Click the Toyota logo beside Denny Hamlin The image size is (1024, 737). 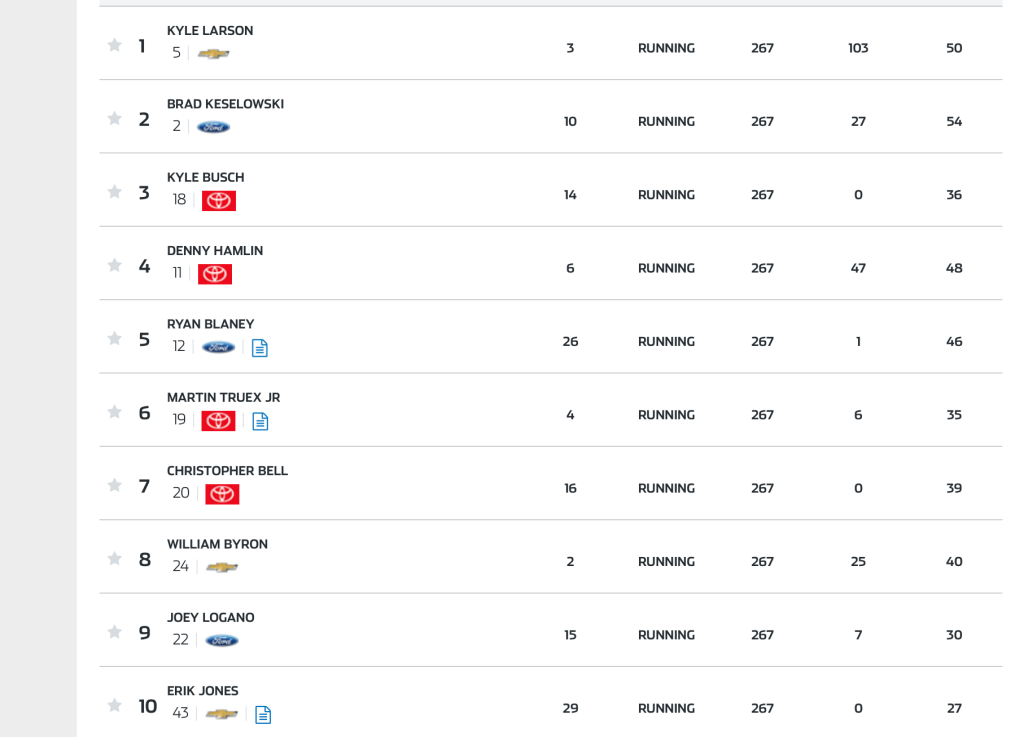point(215,274)
